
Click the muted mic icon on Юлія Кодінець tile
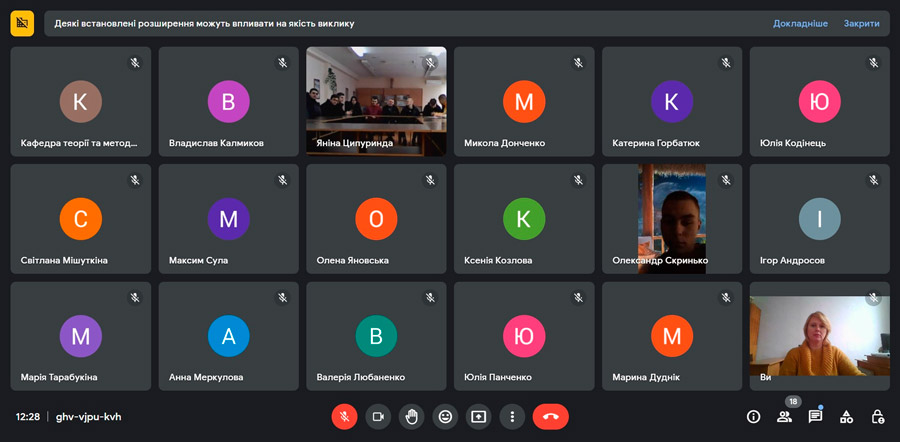873,63
